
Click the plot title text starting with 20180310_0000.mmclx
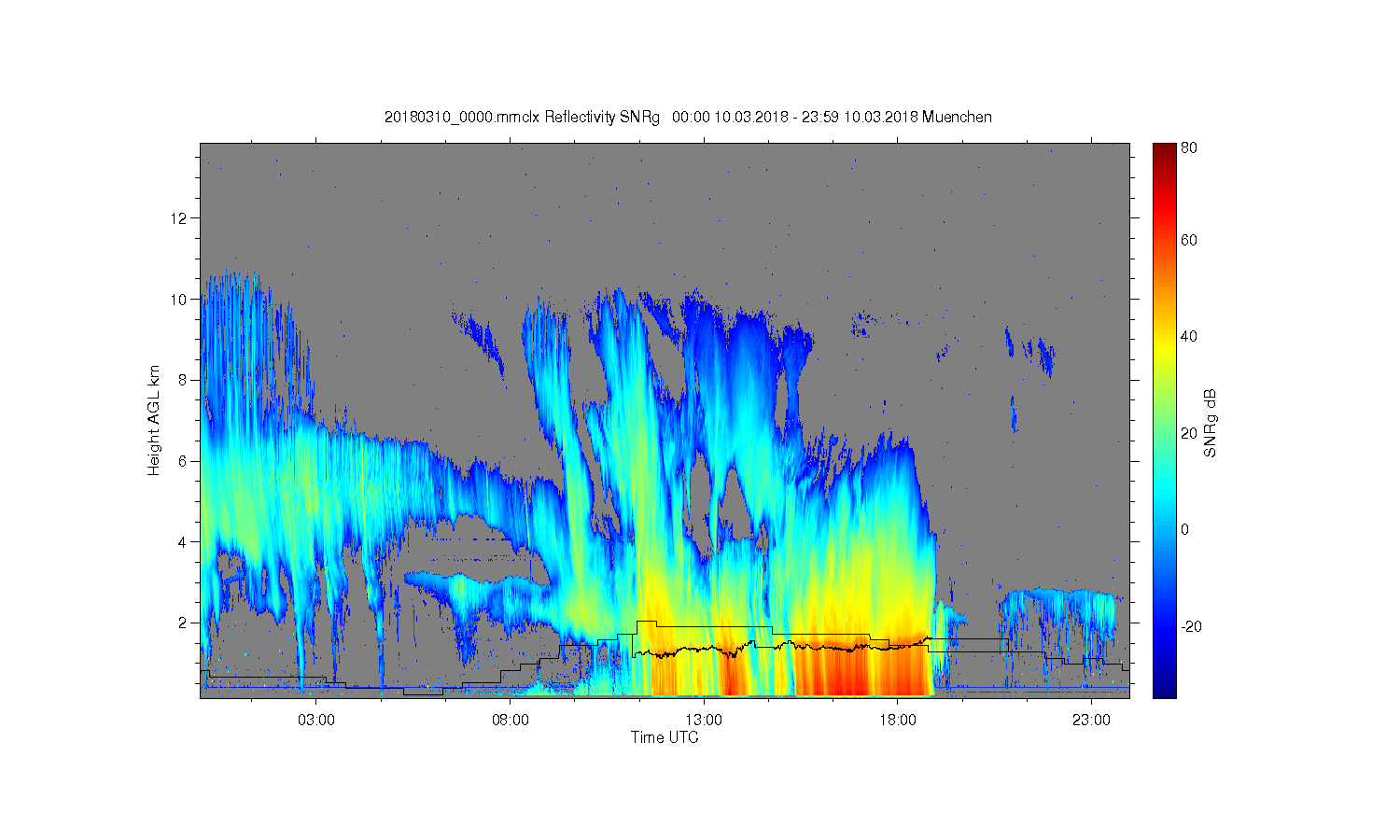(688, 118)
